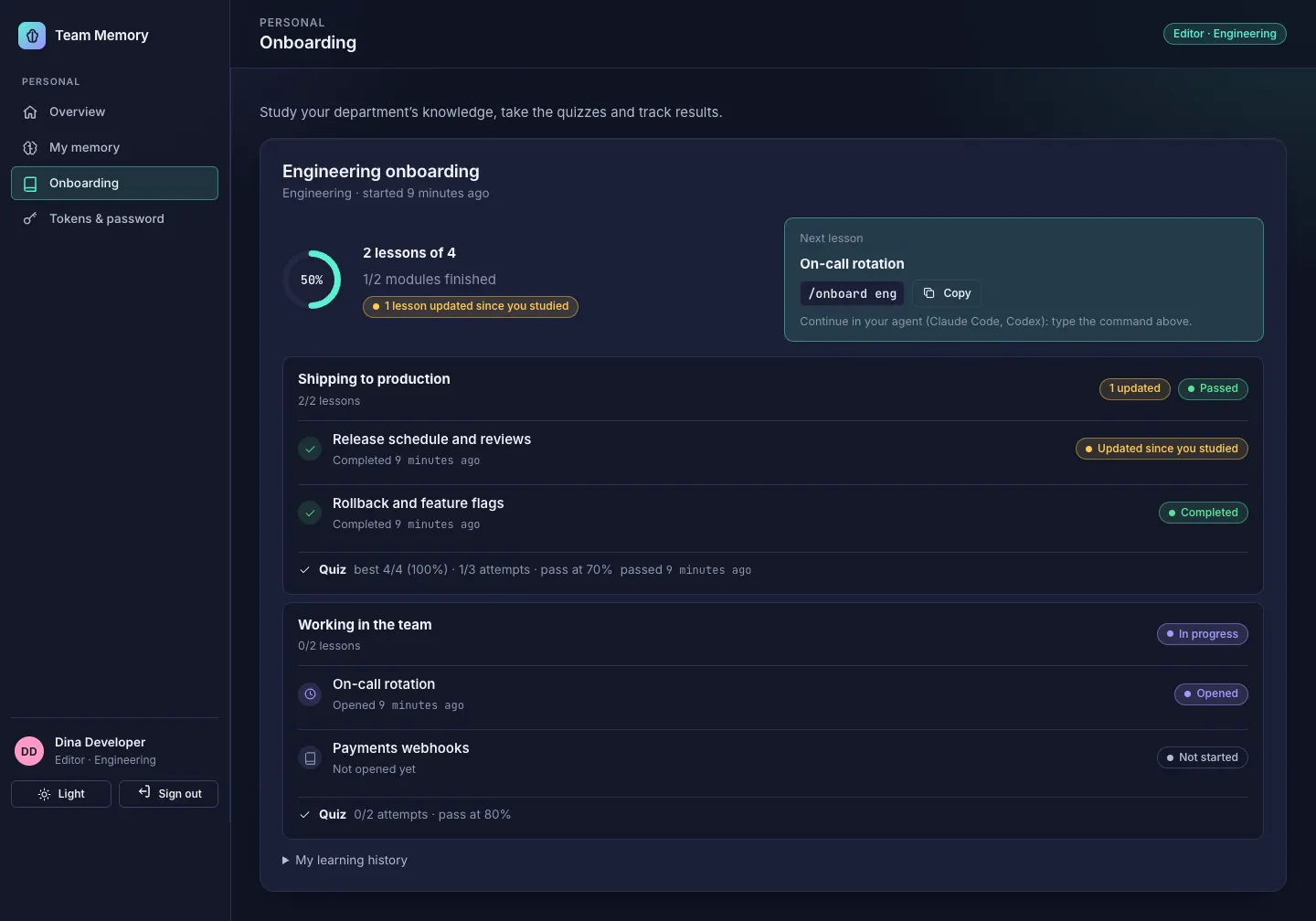Click the '2 lessons of 4' progress text
Image resolution: width=1316 pixels, height=921 pixels.
tap(409, 253)
